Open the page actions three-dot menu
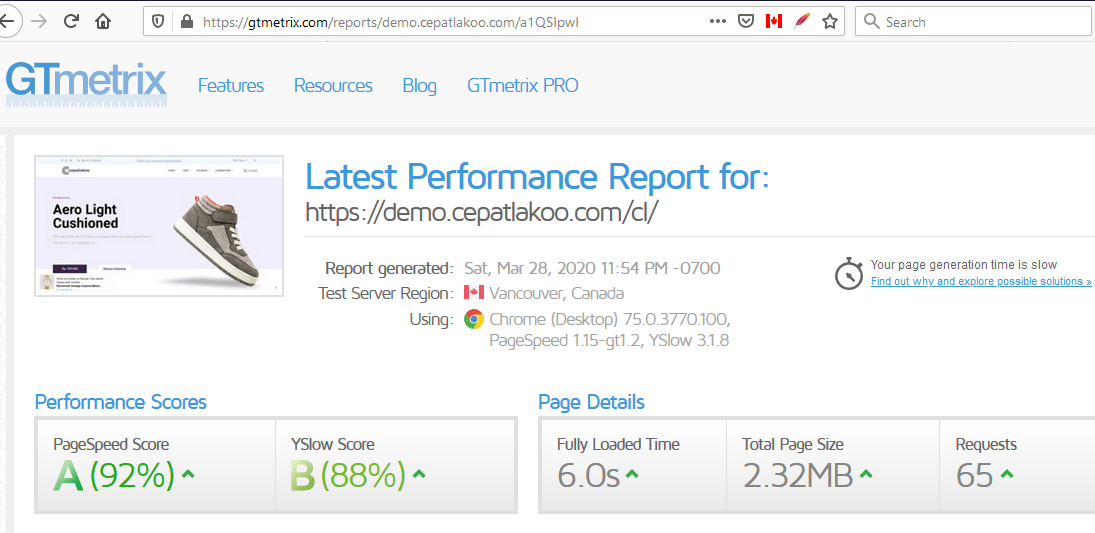 [x=717, y=21]
